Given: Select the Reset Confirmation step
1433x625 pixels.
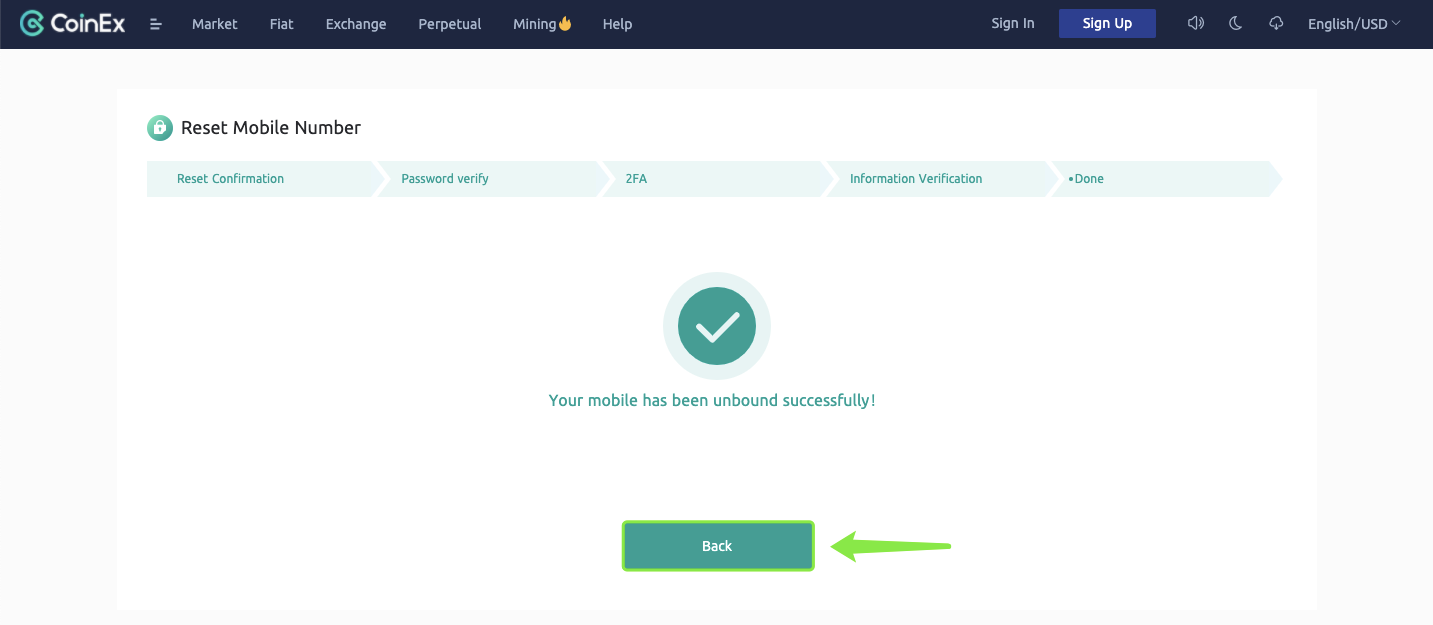Looking at the screenshot, I should 231,179.
